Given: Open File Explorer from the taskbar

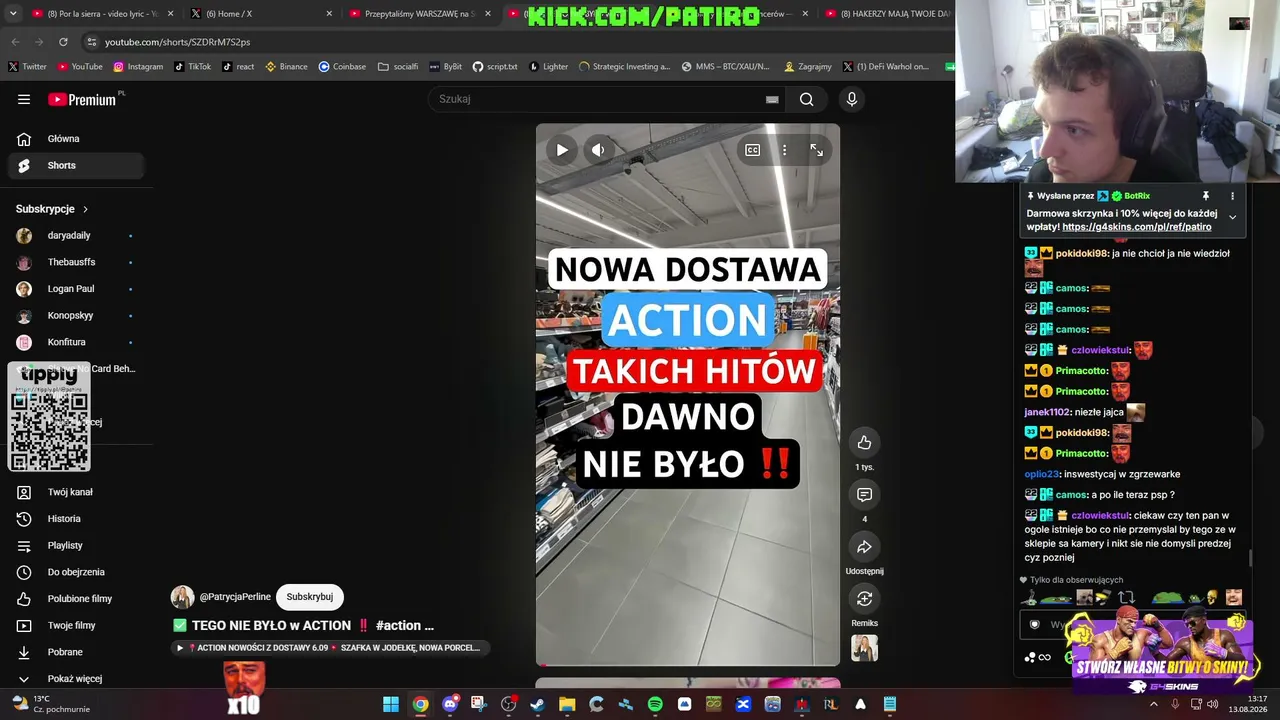Looking at the screenshot, I should point(567,704).
